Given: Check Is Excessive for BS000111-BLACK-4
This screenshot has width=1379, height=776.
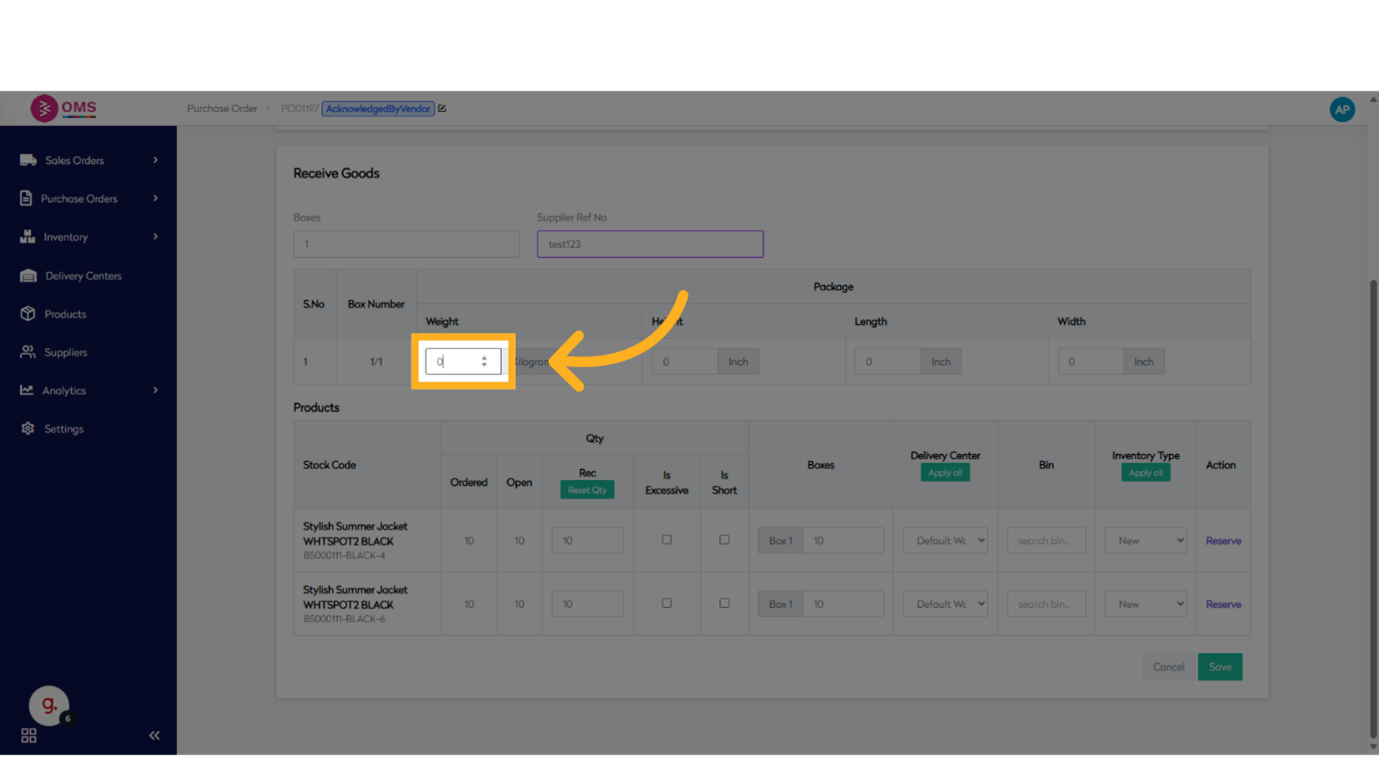Looking at the screenshot, I should point(667,540).
